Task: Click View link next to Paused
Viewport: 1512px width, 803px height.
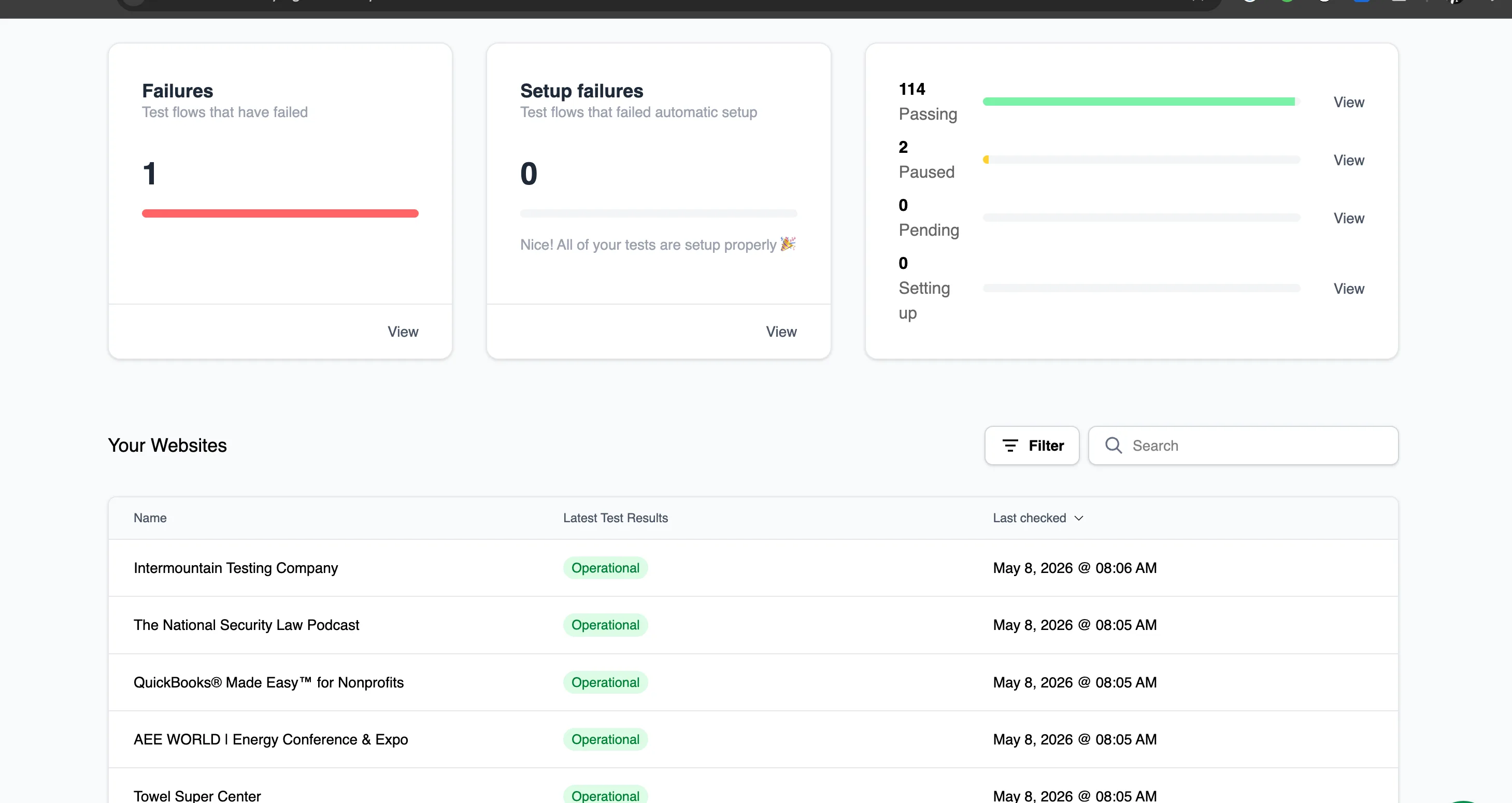Action: (x=1349, y=160)
